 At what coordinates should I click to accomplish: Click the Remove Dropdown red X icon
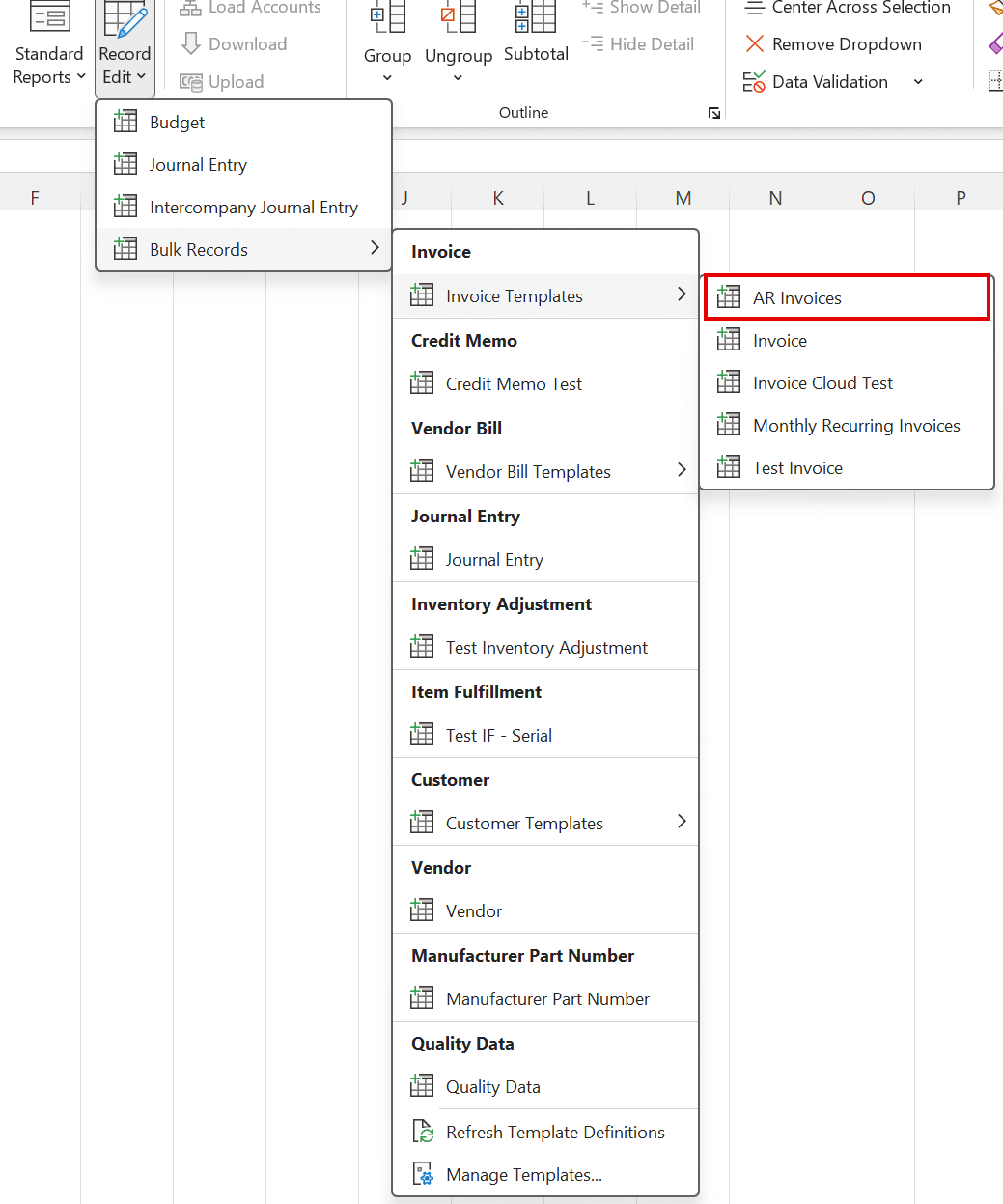pos(755,43)
